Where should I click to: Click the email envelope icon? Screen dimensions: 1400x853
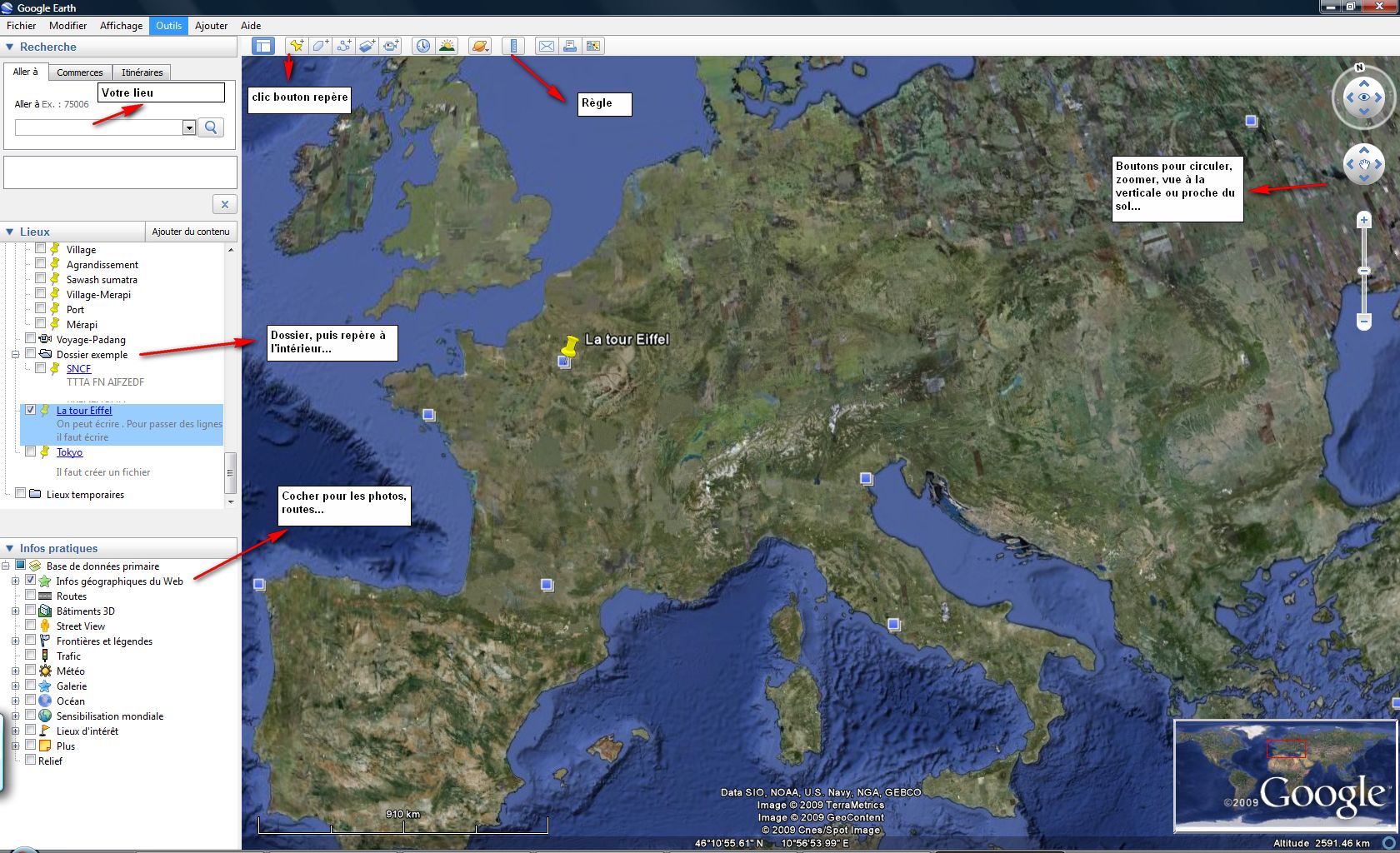click(x=547, y=46)
